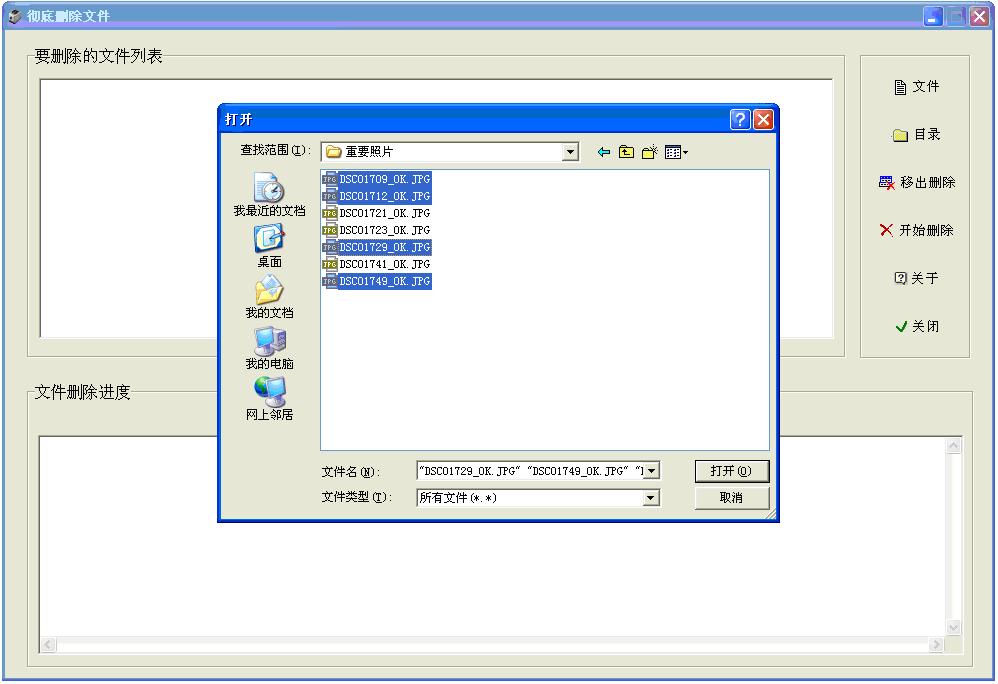Open Network Neighborhood (网上邻居) place
The height and width of the screenshot is (684, 998).
[x=269, y=398]
